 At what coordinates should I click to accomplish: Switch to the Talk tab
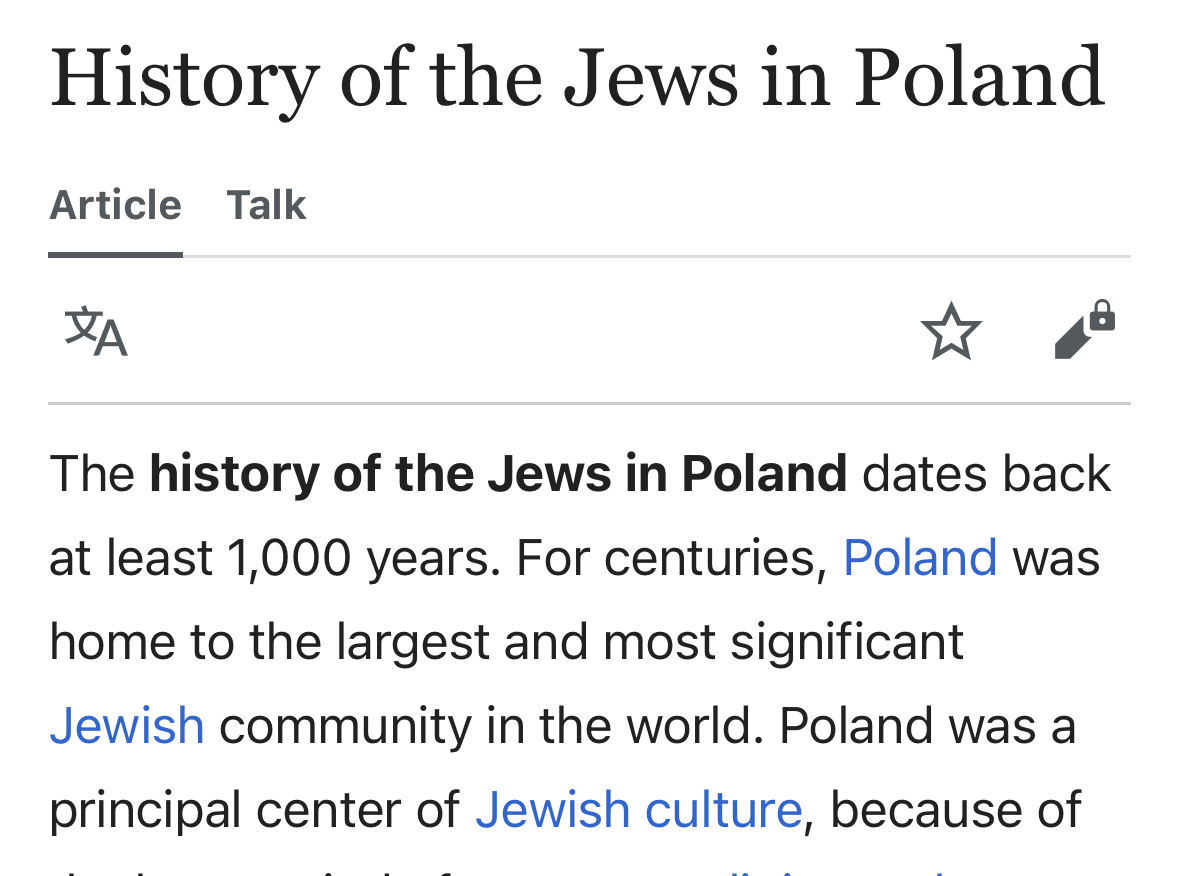tap(266, 206)
